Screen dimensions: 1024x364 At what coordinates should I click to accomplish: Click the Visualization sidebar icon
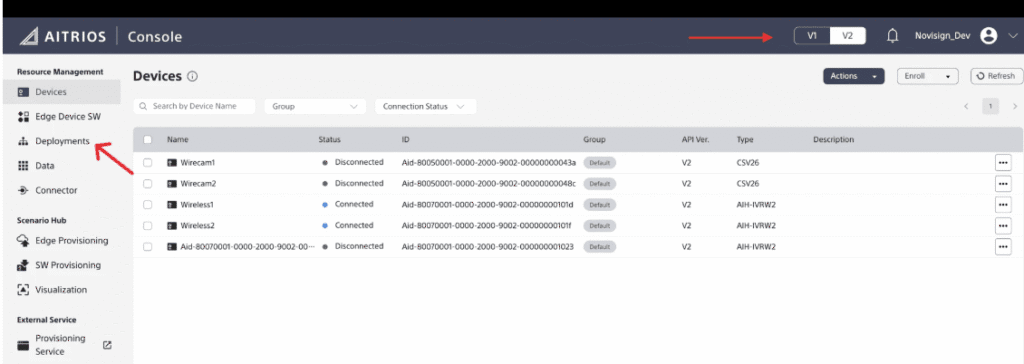pyautogui.click(x=23, y=290)
